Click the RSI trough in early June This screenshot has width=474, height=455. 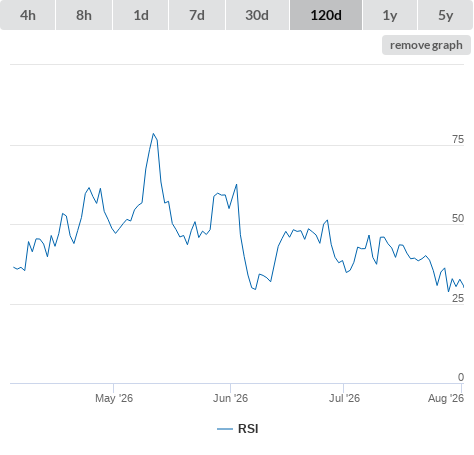pyautogui.click(x=255, y=289)
